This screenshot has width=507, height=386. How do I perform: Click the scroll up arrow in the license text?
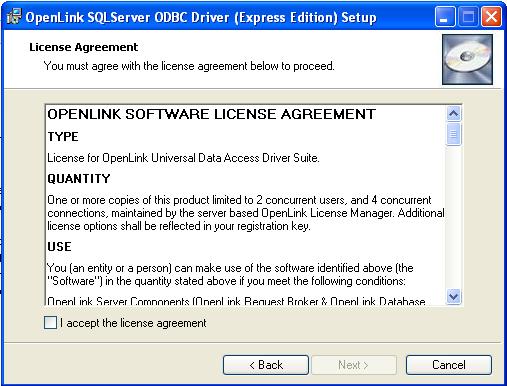tap(453, 114)
